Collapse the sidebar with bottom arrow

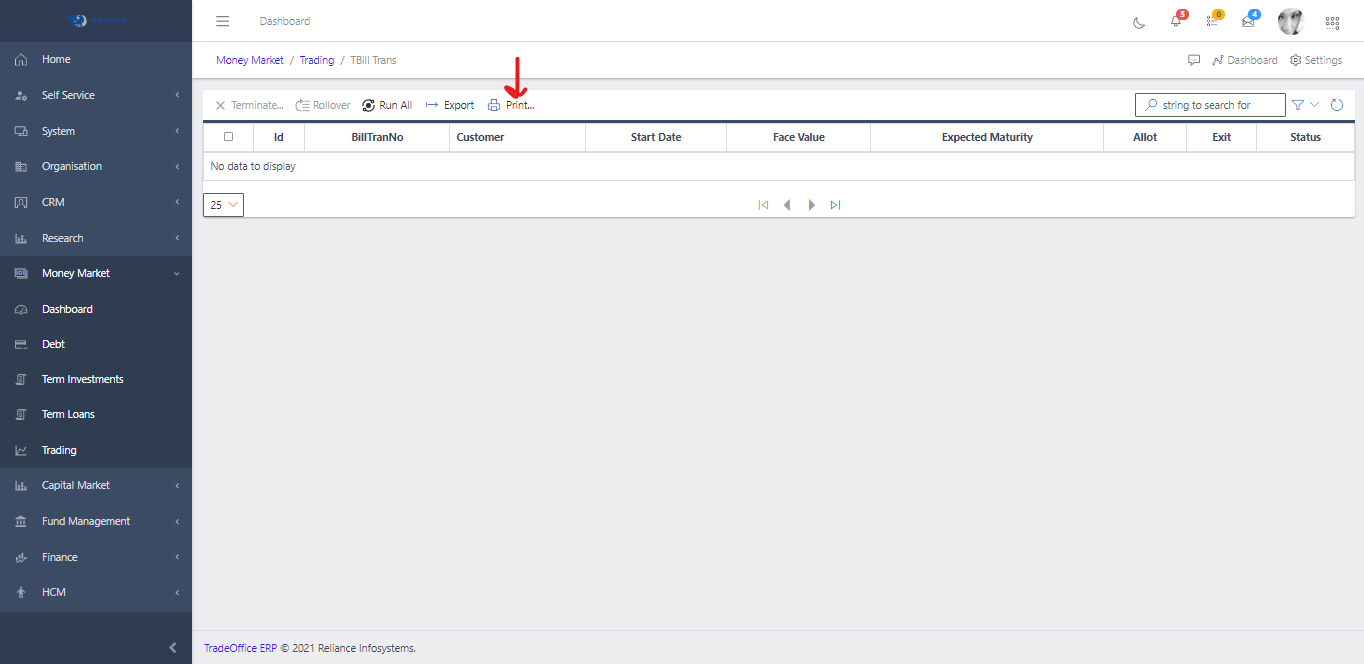[173, 647]
